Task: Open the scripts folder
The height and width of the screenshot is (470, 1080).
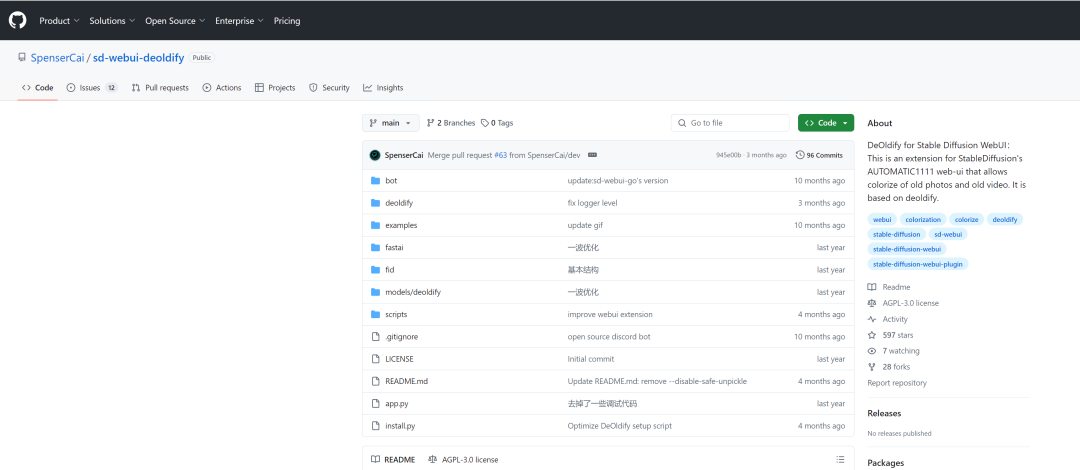Action: [x=396, y=314]
